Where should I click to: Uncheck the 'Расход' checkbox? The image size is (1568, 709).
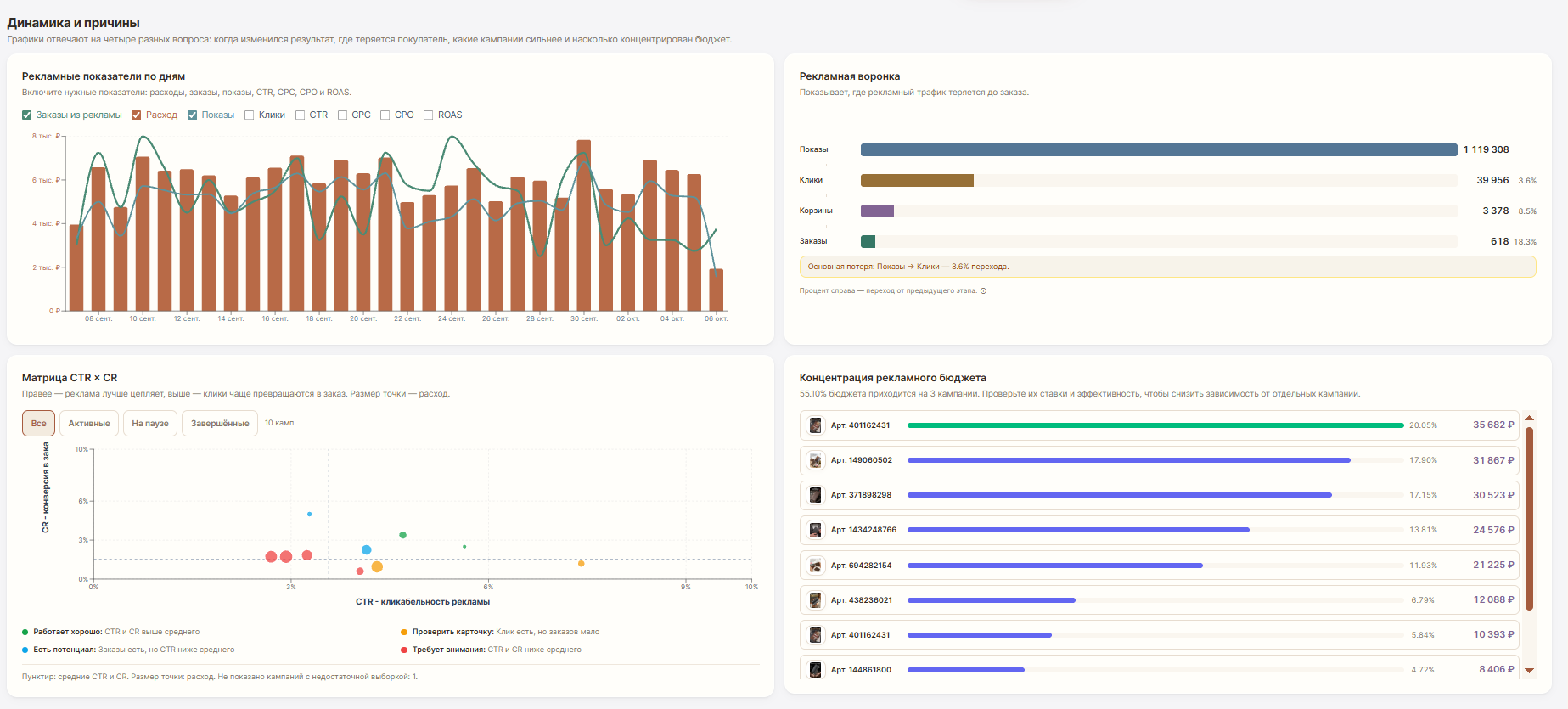tap(137, 115)
